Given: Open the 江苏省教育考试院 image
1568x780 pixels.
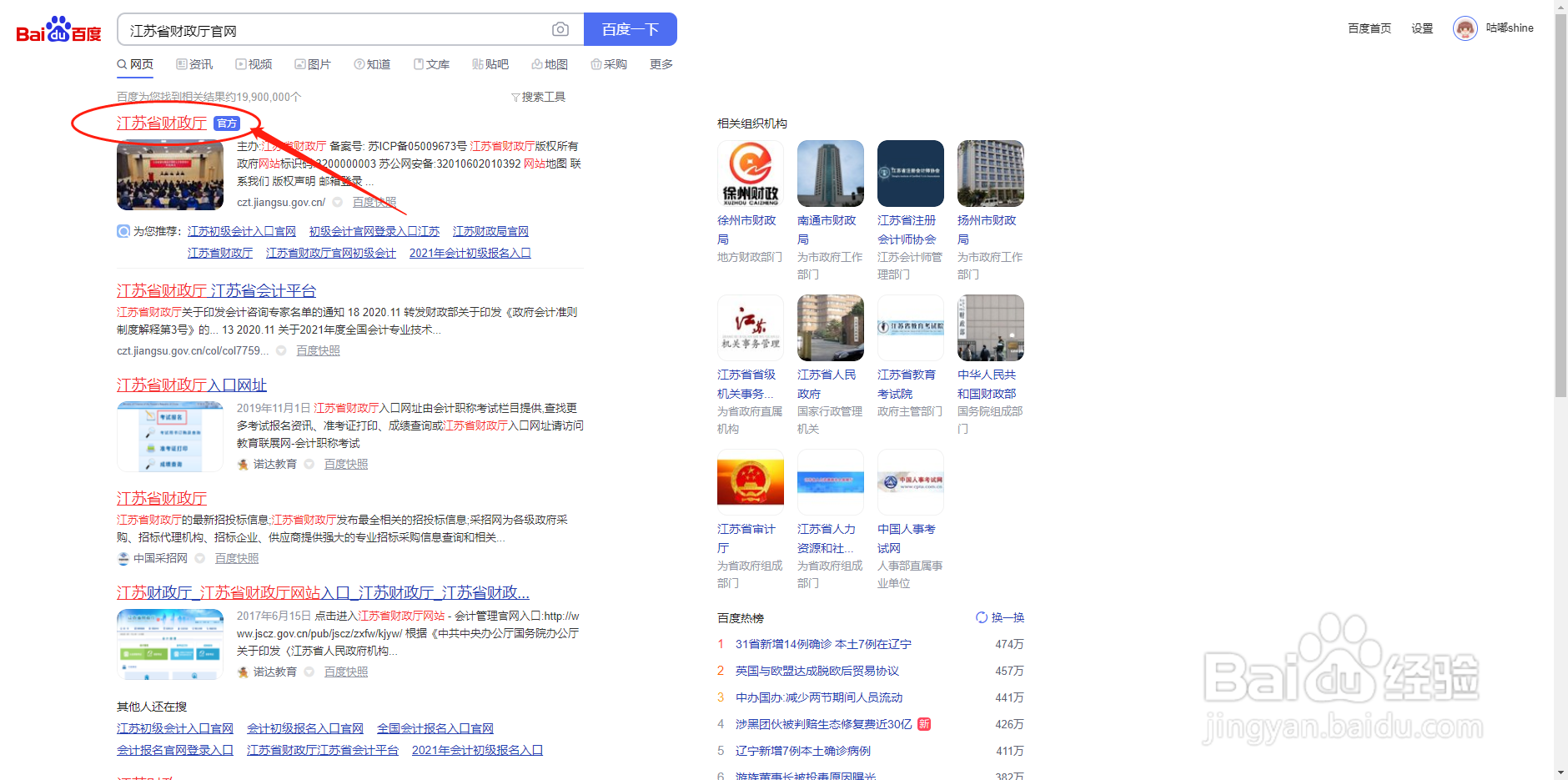Looking at the screenshot, I should [x=911, y=328].
